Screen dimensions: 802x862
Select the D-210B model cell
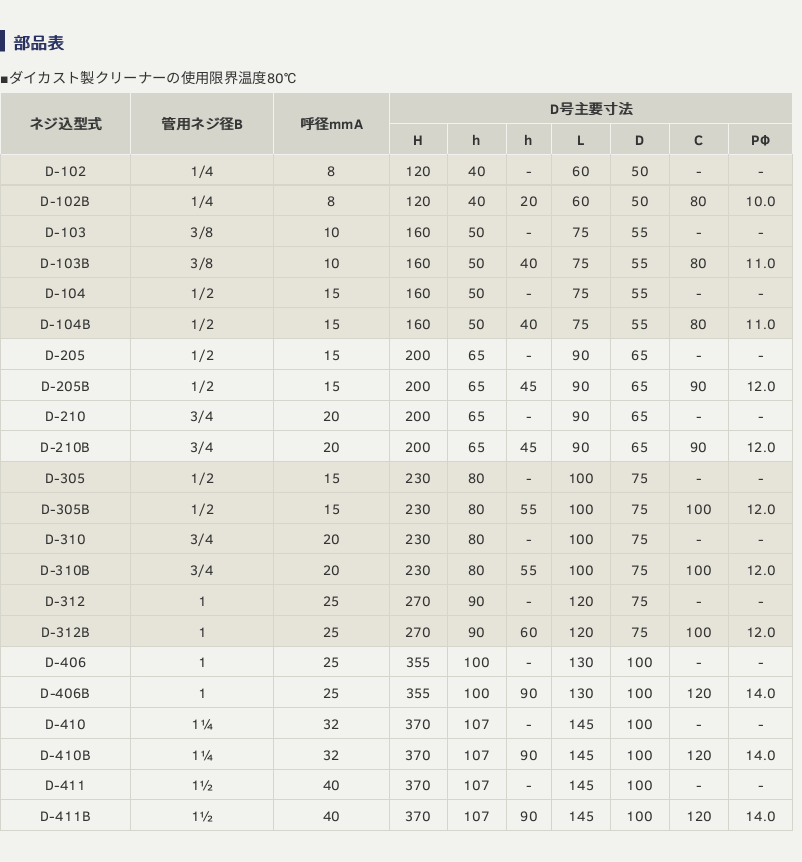65,447
